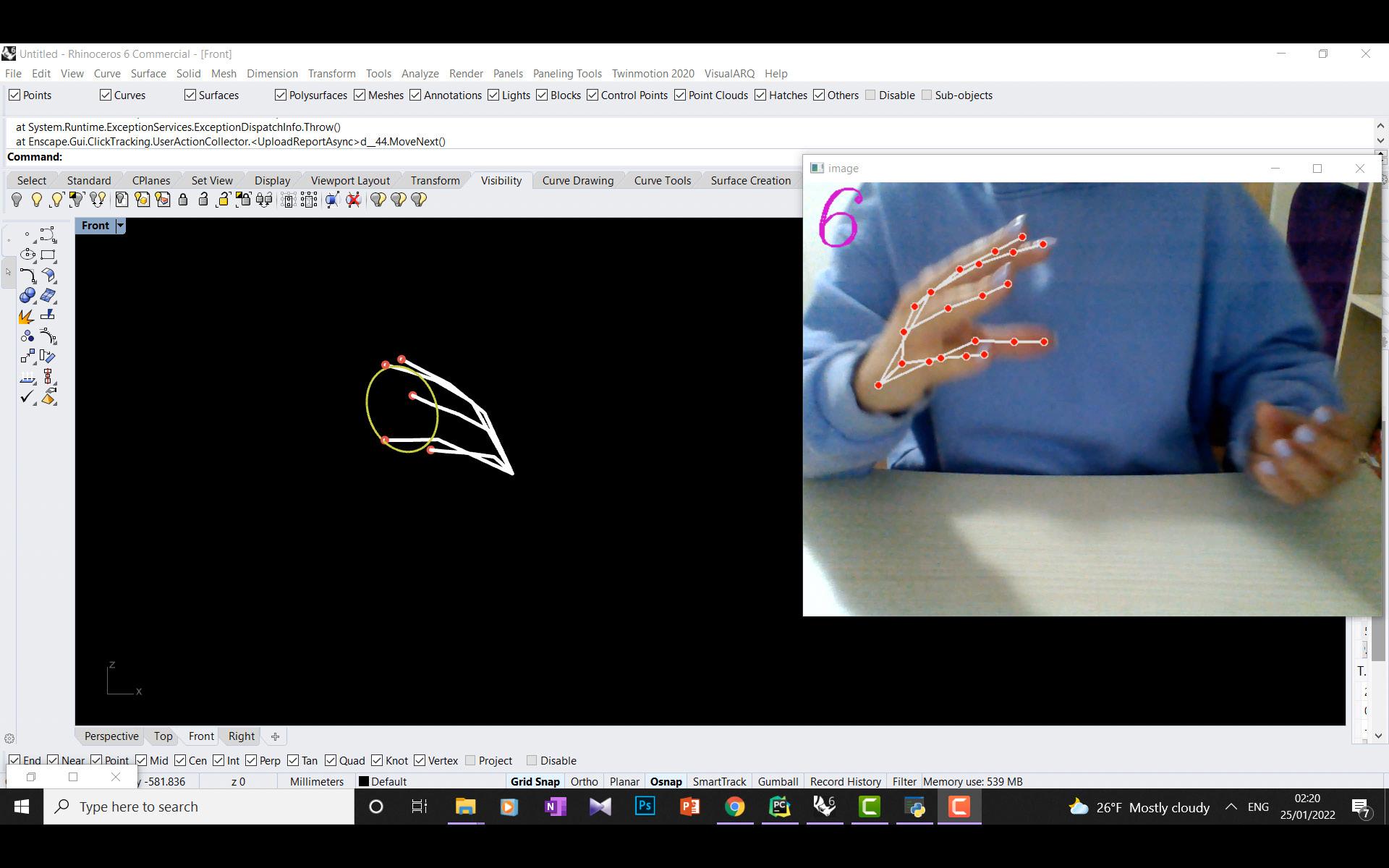Toggle the Meshes filter checkbox
1389x868 pixels.
tap(360, 95)
